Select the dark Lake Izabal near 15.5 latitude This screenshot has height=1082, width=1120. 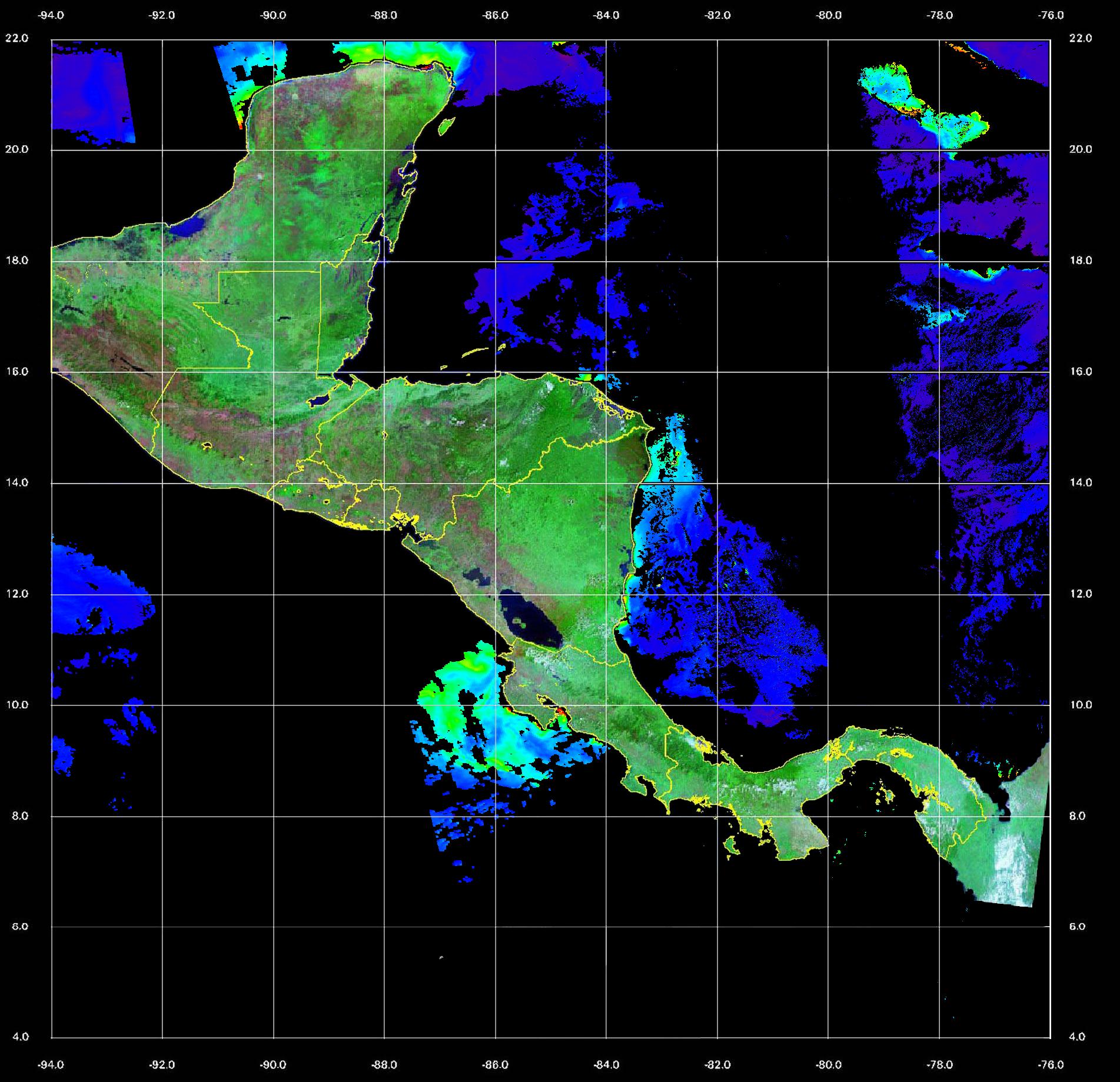tap(320, 401)
